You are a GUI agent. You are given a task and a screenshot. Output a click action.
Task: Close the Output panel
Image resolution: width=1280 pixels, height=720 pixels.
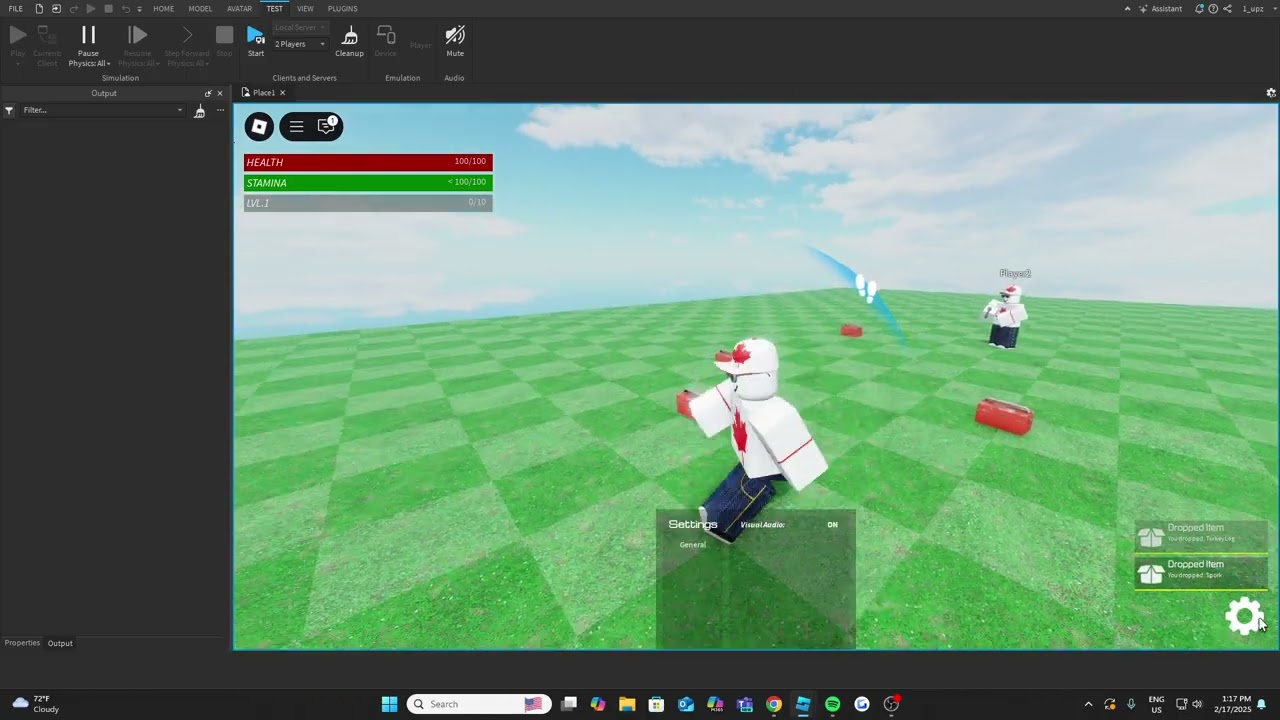[220, 93]
